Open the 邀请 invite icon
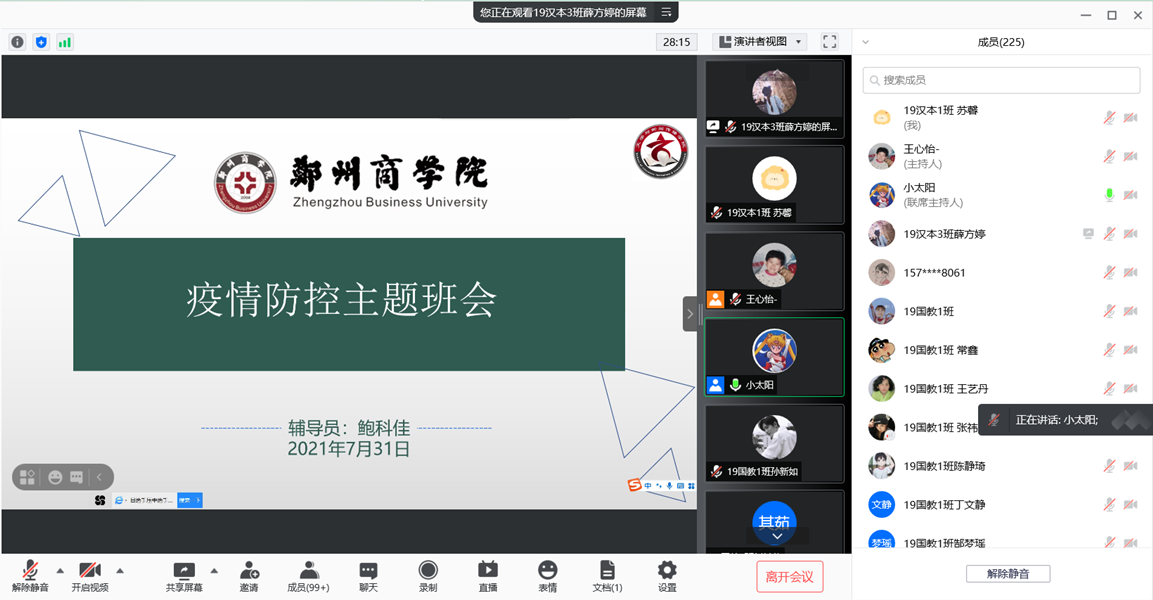The image size is (1153, 600). point(249,576)
